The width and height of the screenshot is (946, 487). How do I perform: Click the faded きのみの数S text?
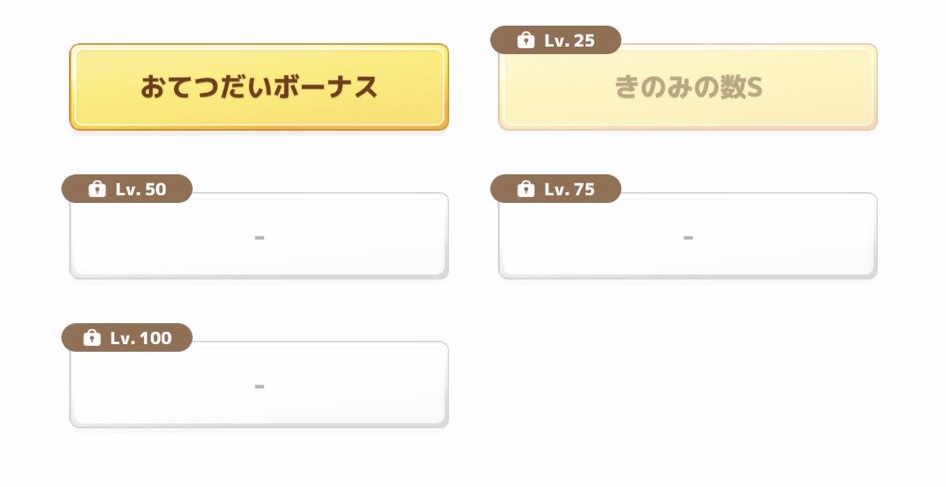(x=688, y=88)
